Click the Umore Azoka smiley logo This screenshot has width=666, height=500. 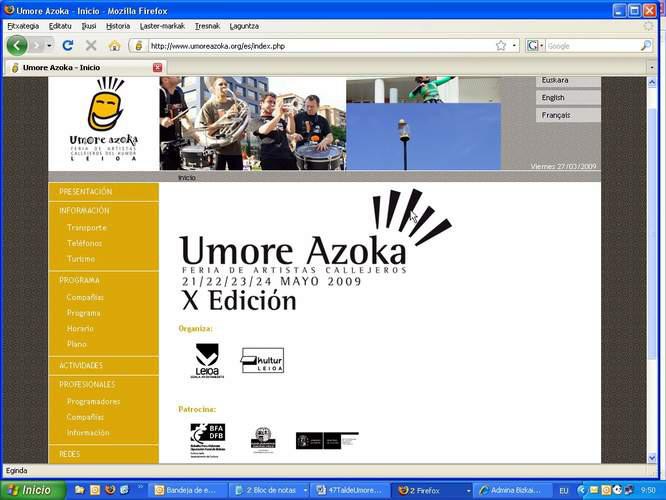coord(104,119)
